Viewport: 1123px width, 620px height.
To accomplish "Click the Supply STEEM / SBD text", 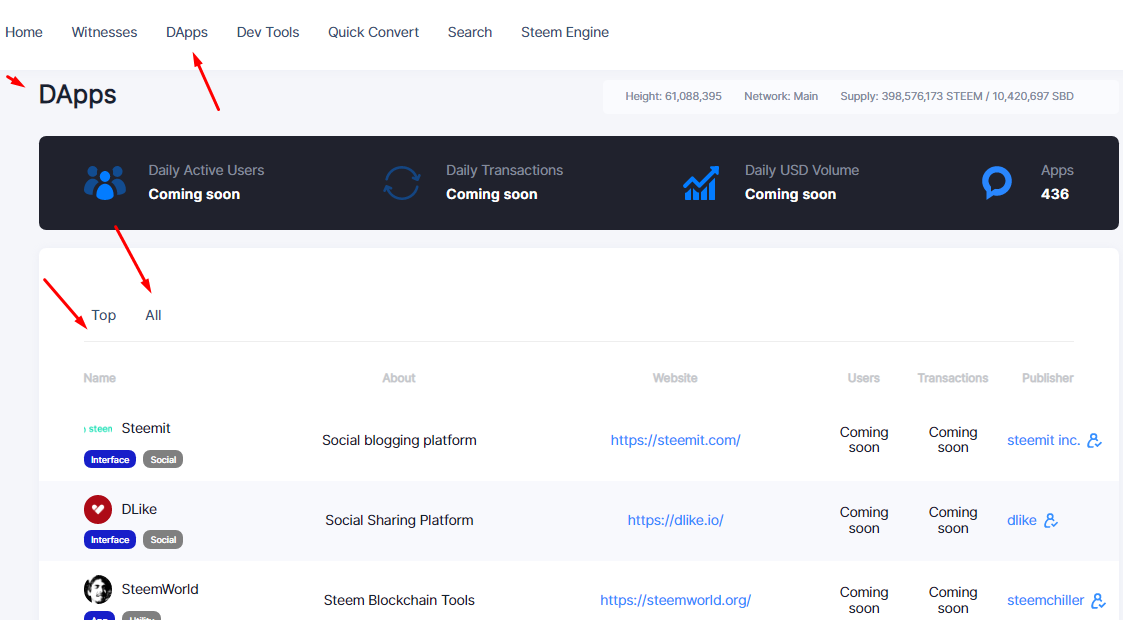I will 957,96.
